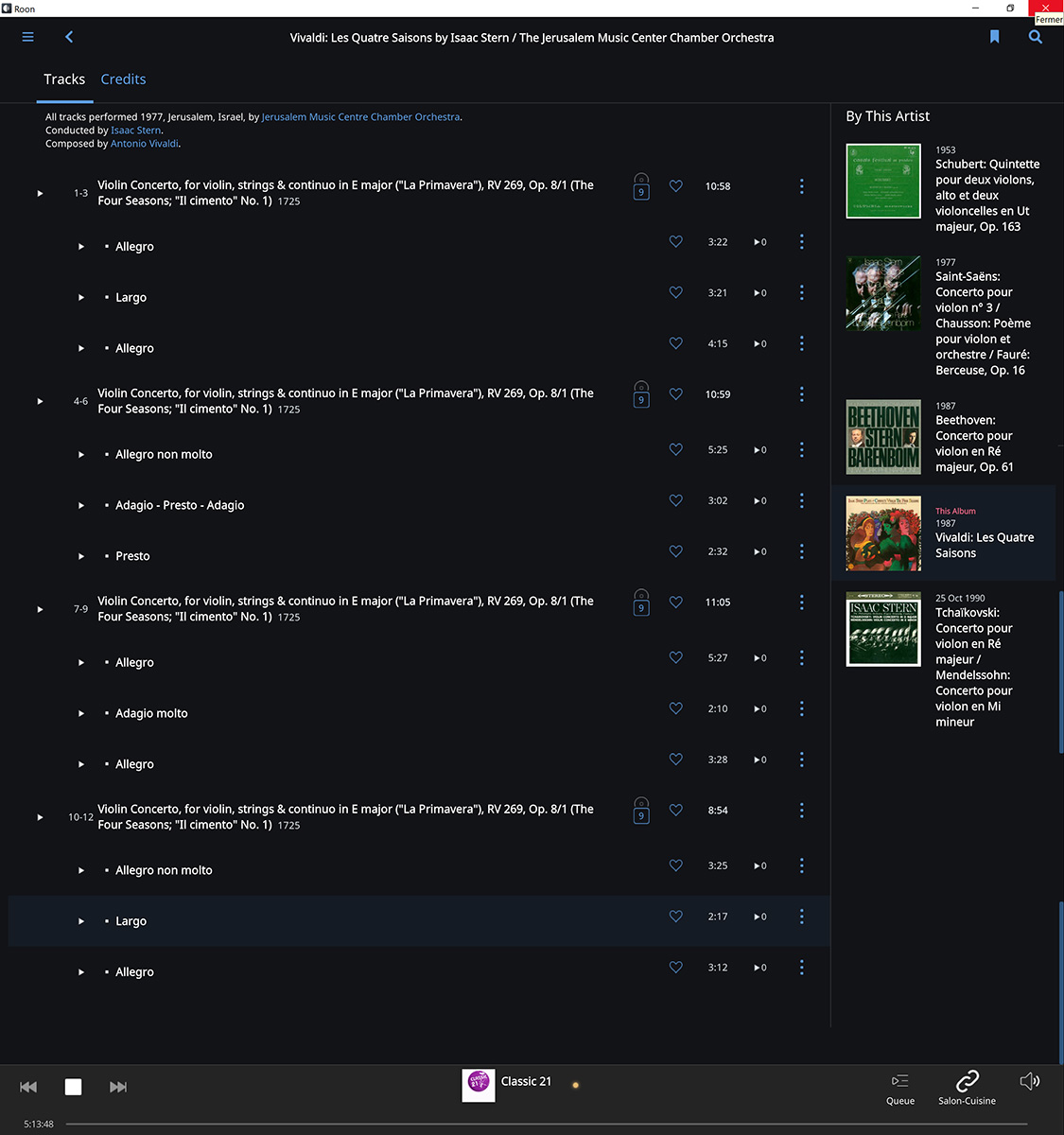Favorite the Allegro non molto 5:25 track
Image resolution: width=1064 pixels, height=1135 pixels.
click(676, 450)
